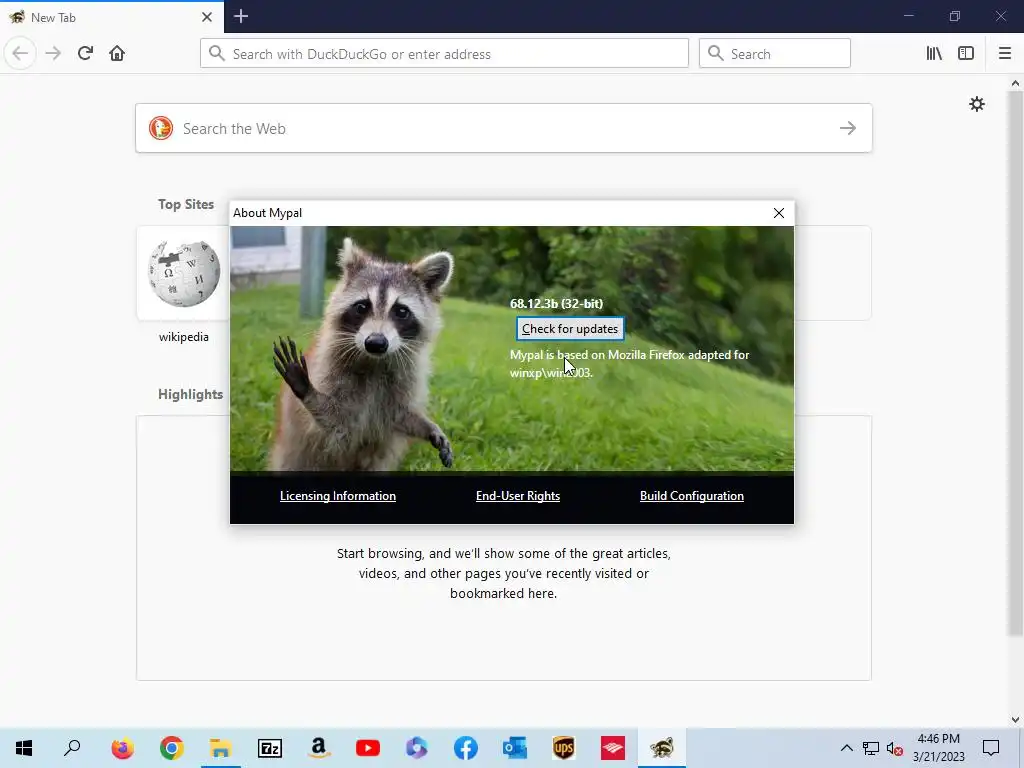Screen dimensions: 1024x768
Task: Open the notification action center
Action: click(x=991, y=748)
